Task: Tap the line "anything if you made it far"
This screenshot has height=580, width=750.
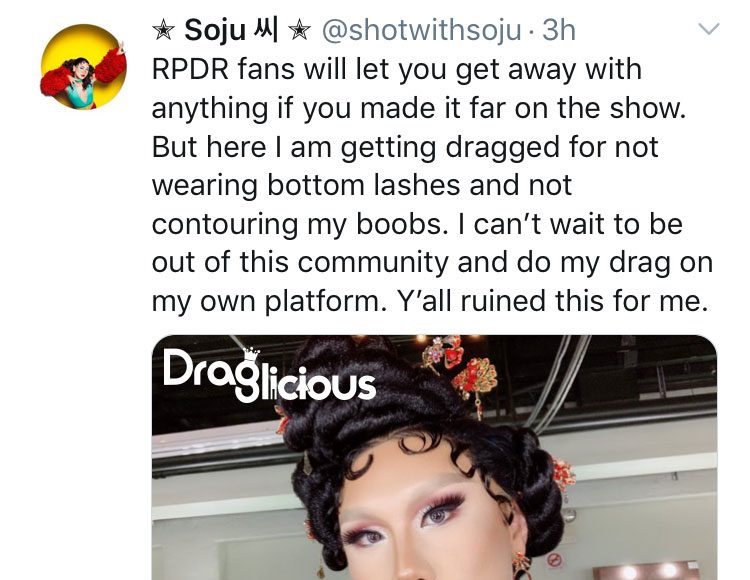Action: pyautogui.click(x=419, y=108)
